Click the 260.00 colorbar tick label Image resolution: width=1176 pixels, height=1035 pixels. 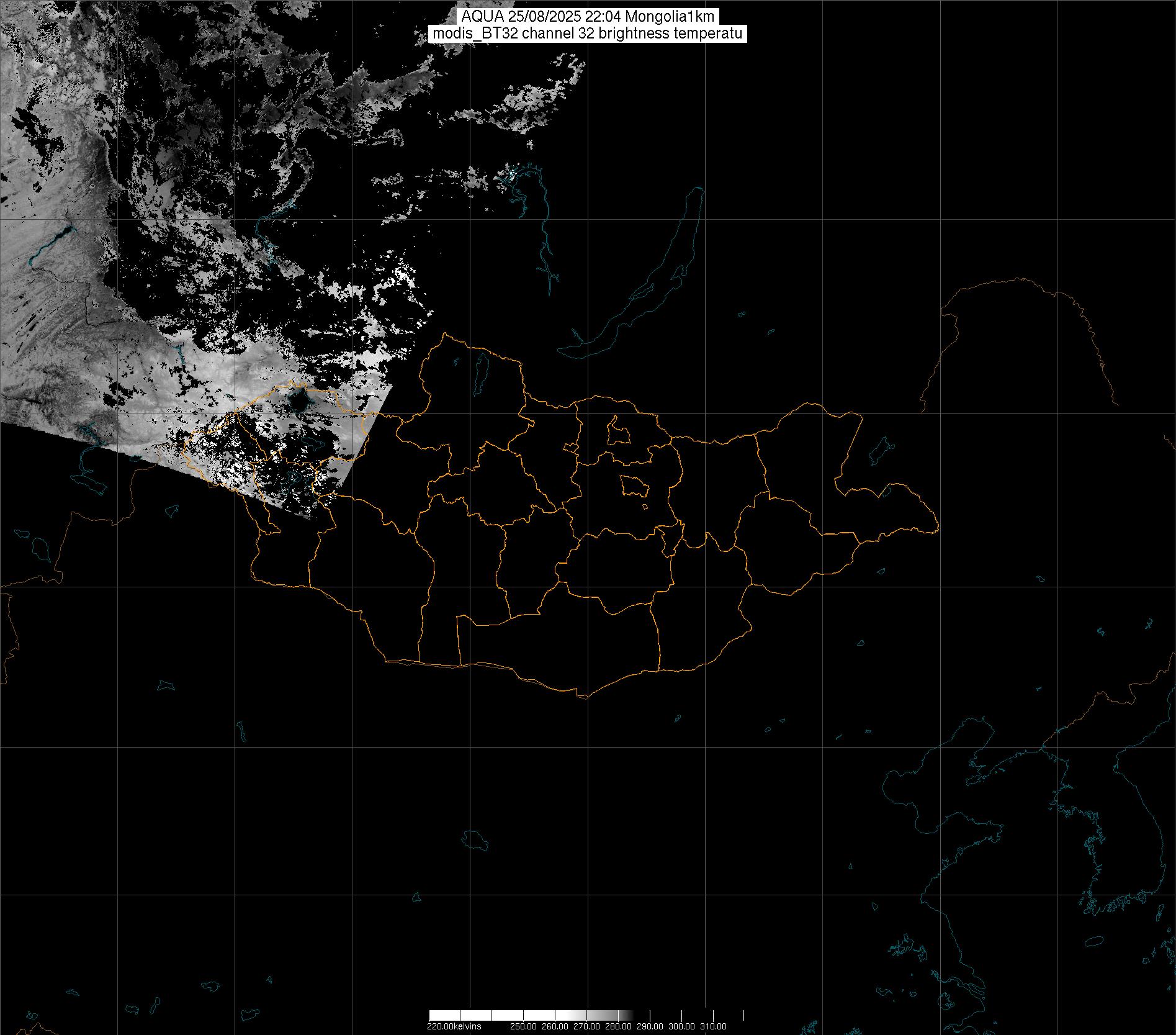(x=555, y=1026)
